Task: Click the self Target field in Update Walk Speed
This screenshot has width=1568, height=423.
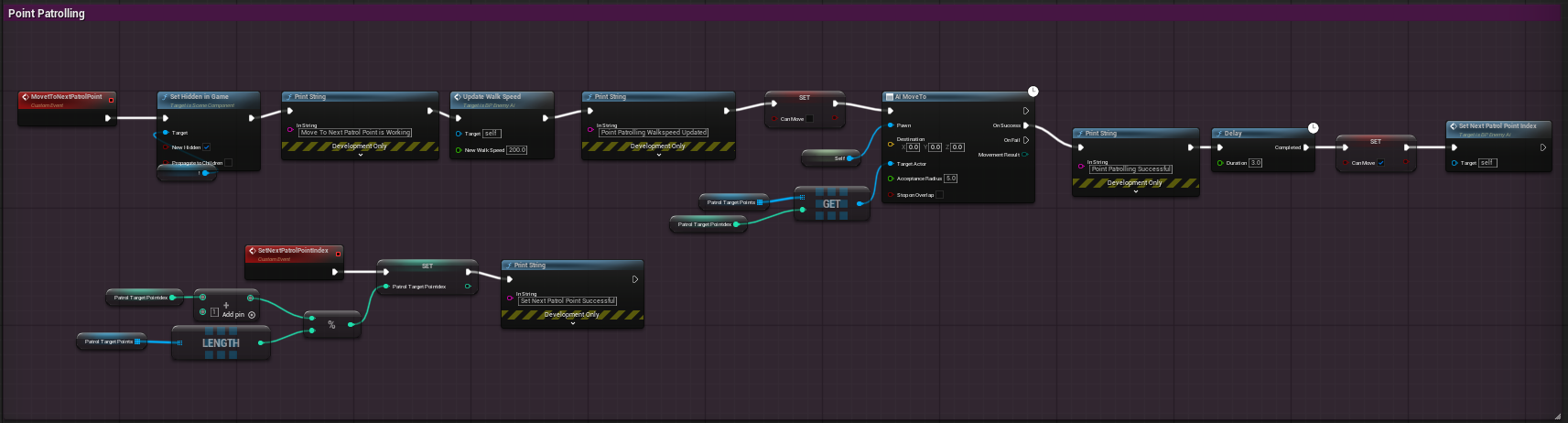Action: 492,133
